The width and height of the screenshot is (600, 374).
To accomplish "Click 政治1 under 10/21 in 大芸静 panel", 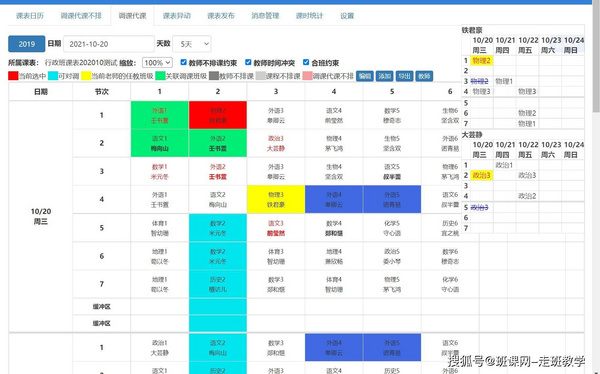I will tap(504, 165).
